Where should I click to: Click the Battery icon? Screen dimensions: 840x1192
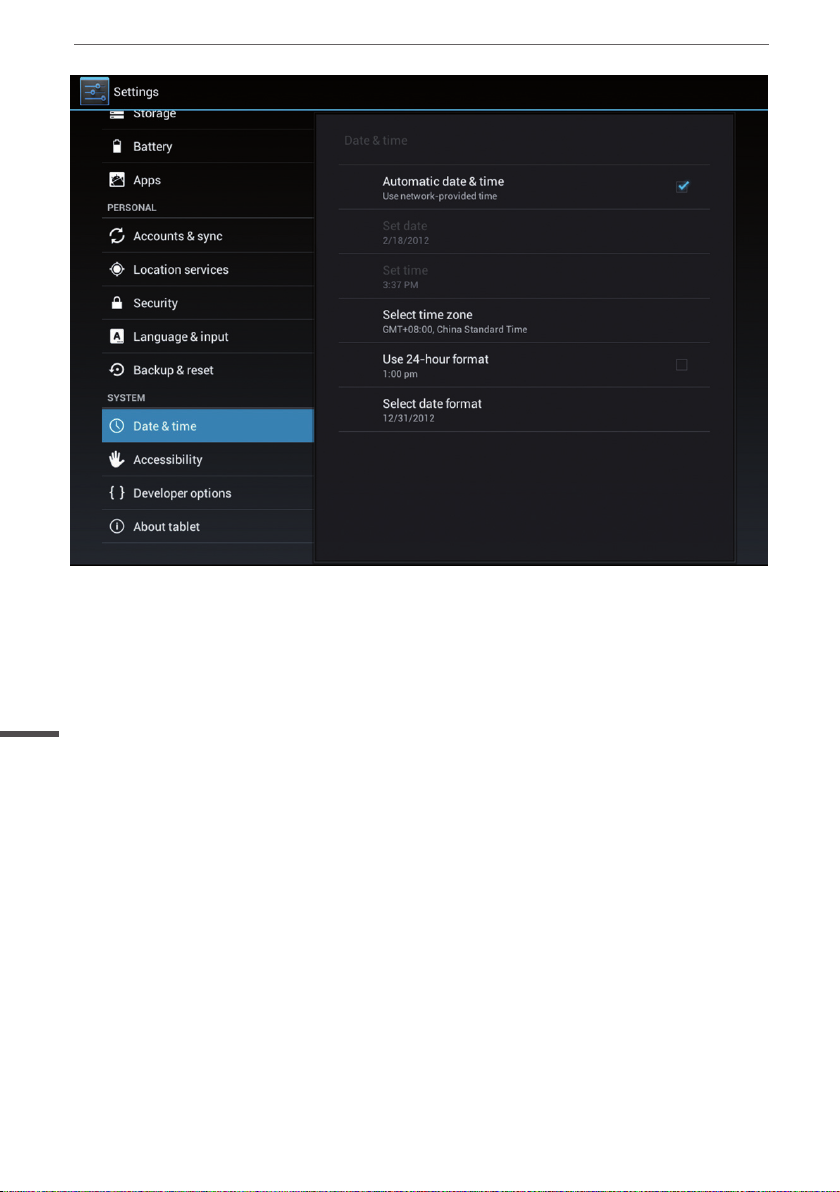pyautogui.click(x=116, y=146)
